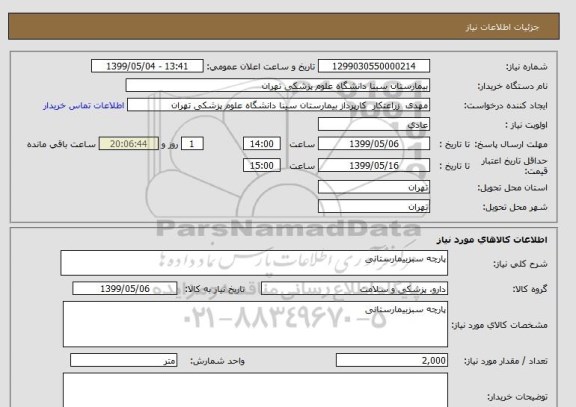Select the اولویت نیاز field showing عادی
Image resolution: width=576 pixels, height=407 pixels.
click(x=374, y=124)
